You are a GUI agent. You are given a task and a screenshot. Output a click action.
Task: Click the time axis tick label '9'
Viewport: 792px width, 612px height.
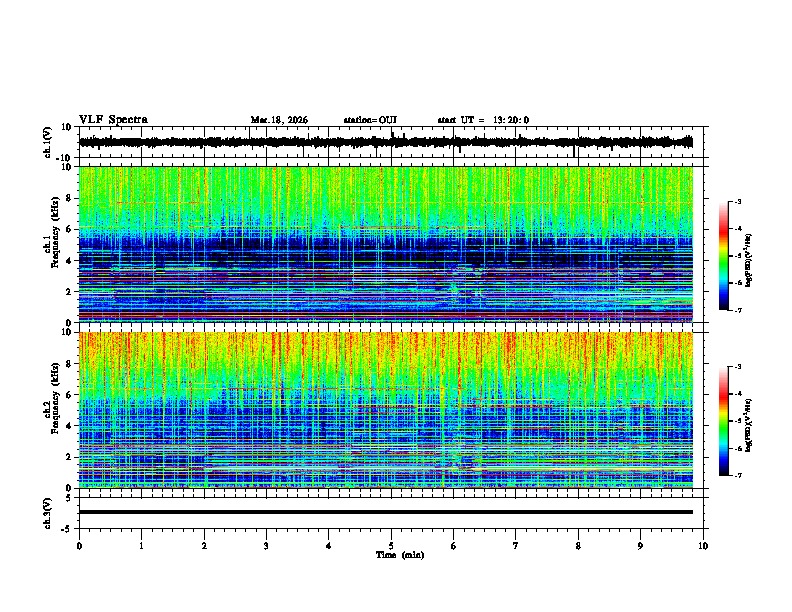[x=640, y=546]
